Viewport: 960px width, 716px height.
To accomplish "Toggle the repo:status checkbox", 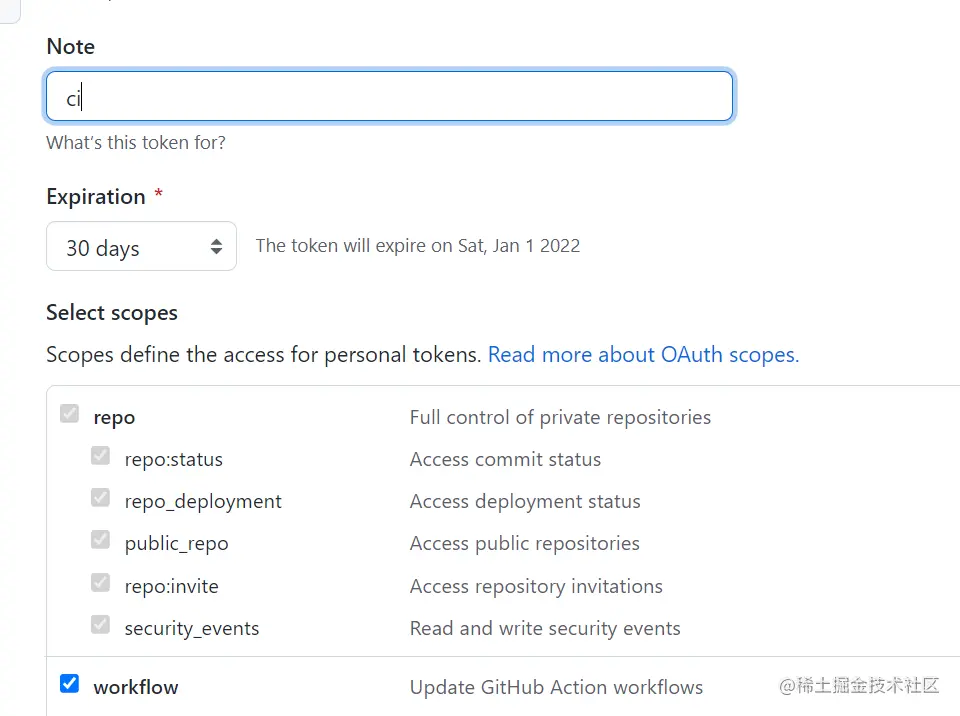I will click(100, 456).
